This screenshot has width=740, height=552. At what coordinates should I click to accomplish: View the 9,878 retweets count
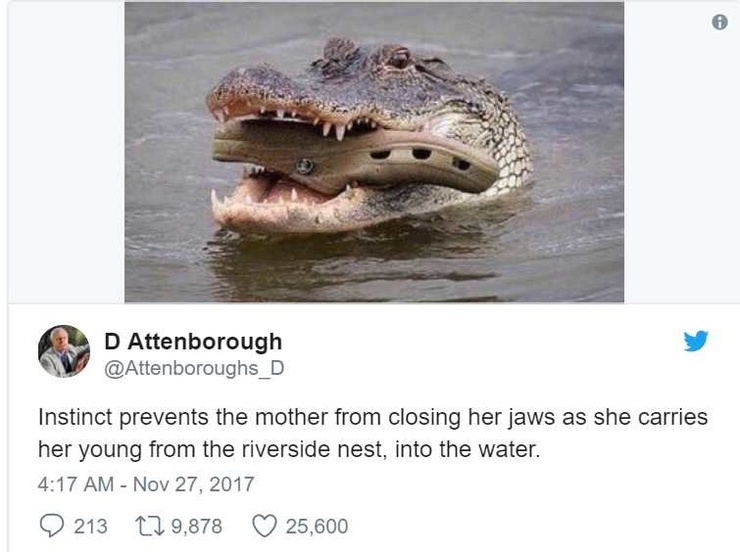point(196,526)
